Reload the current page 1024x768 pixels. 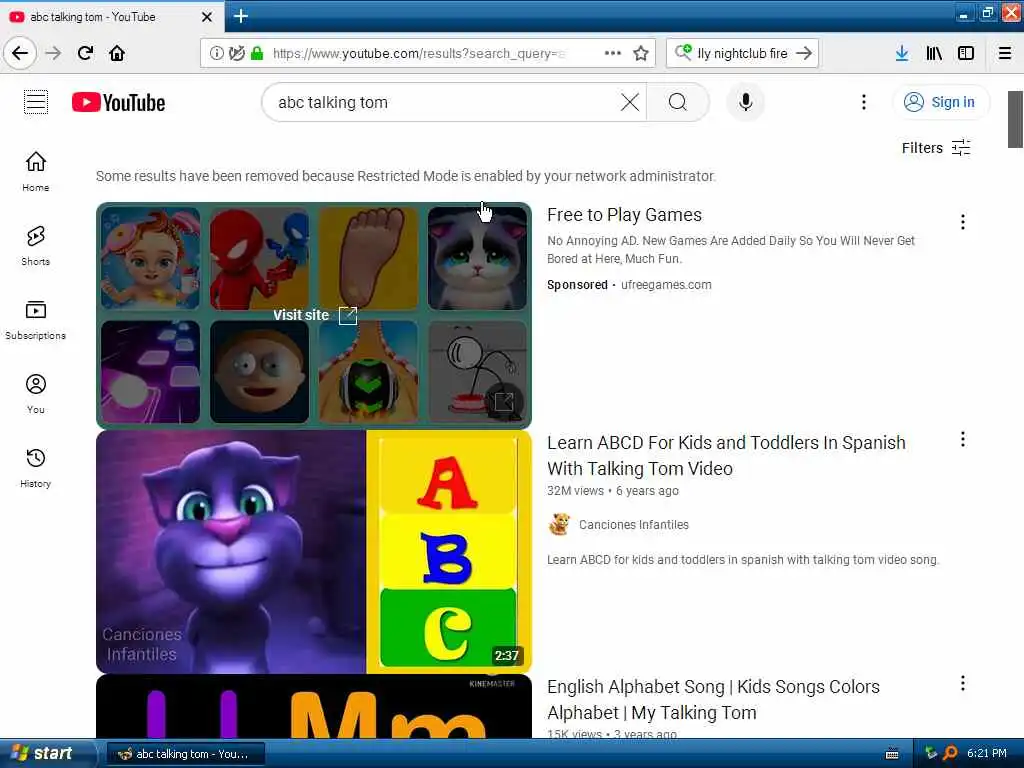(x=86, y=53)
